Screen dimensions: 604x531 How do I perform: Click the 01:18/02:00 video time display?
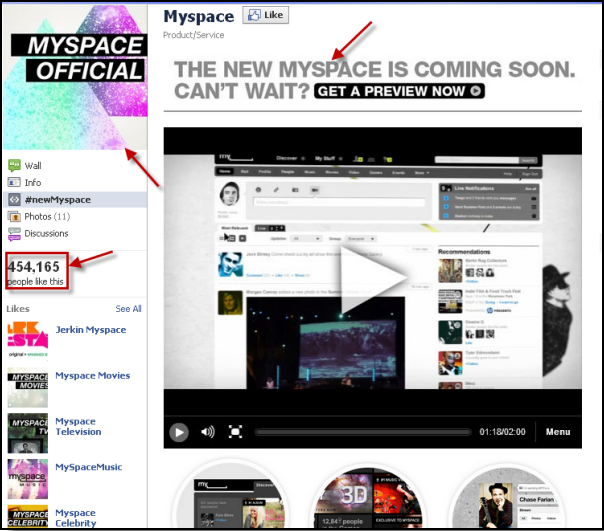click(502, 432)
